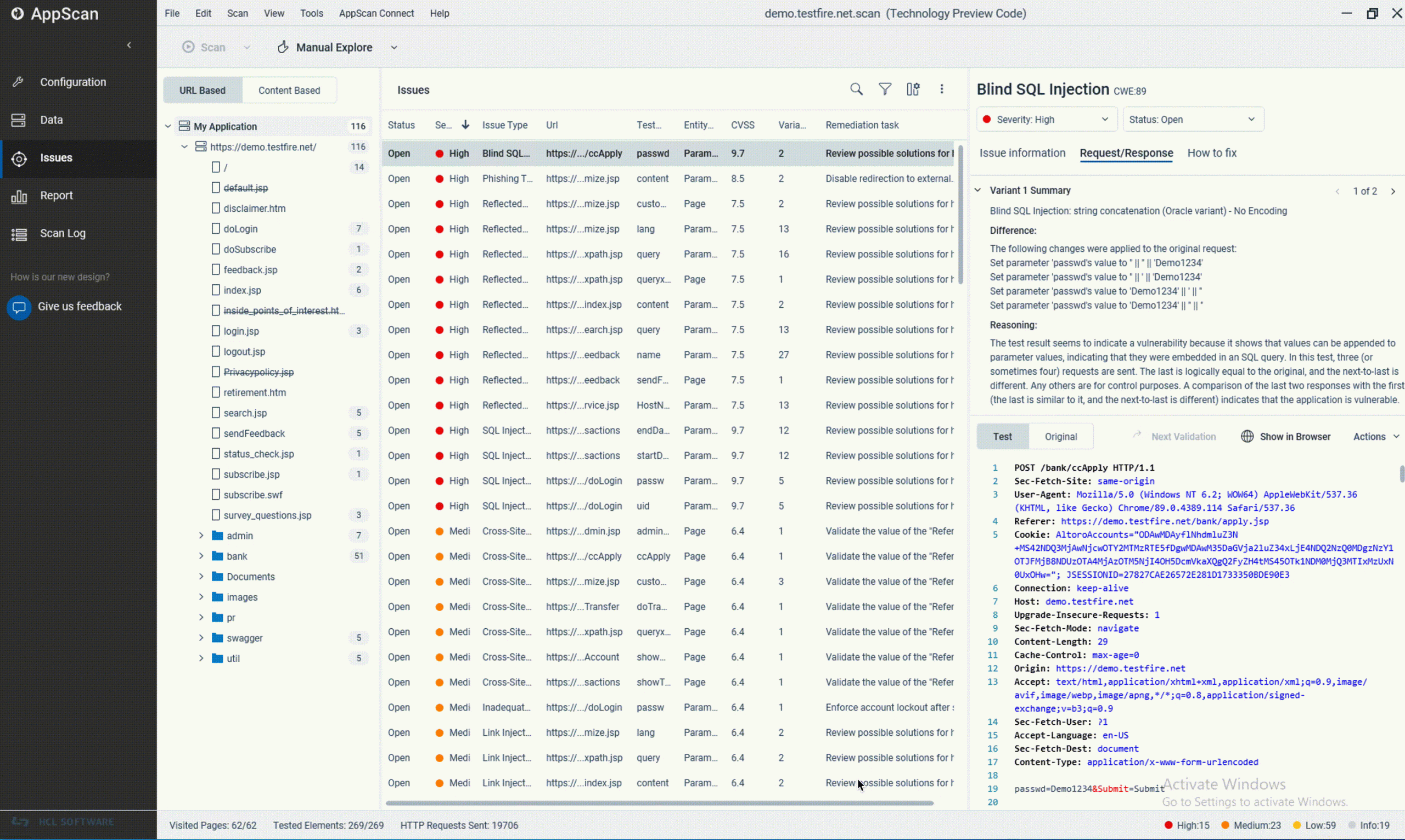The width and height of the screenshot is (1405, 840).
Task: Open the AppScan Connect menu
Action: pyautogui.click(x=376, y=14)
